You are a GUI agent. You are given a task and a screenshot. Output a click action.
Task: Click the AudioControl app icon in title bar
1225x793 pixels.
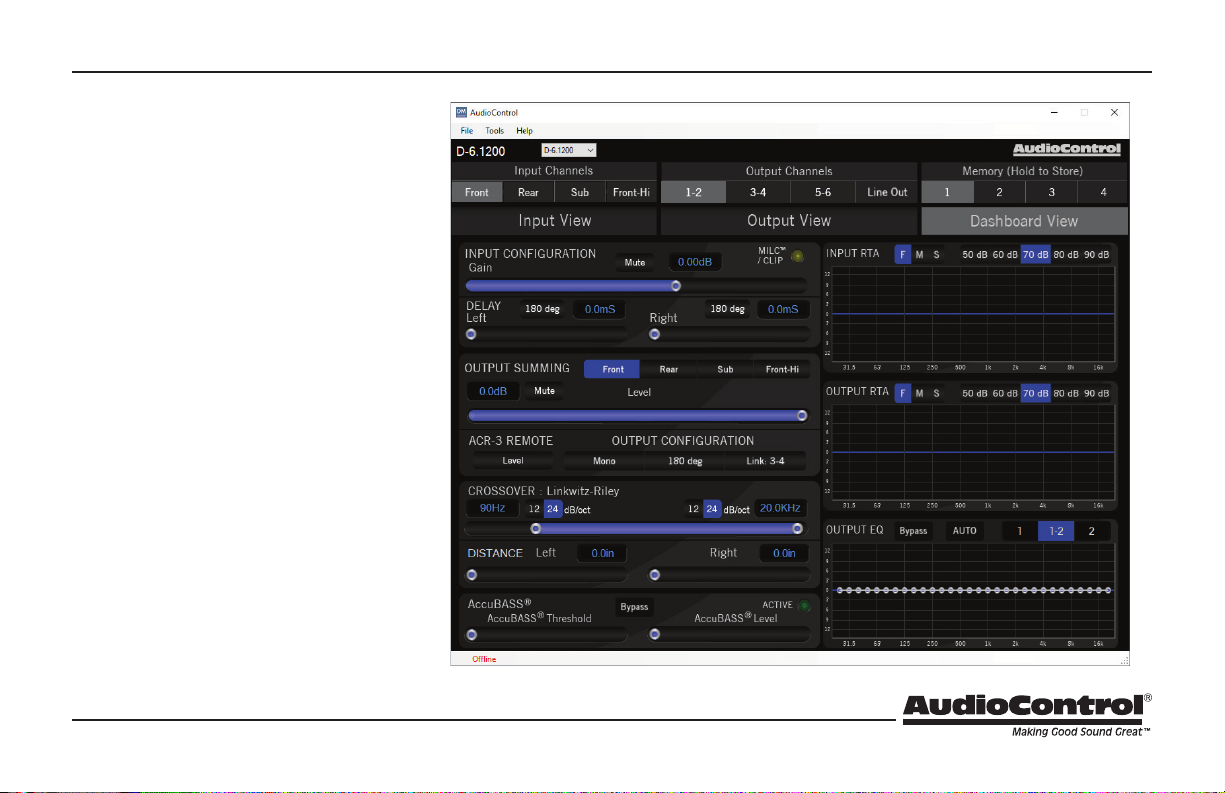tap(461, 113)
